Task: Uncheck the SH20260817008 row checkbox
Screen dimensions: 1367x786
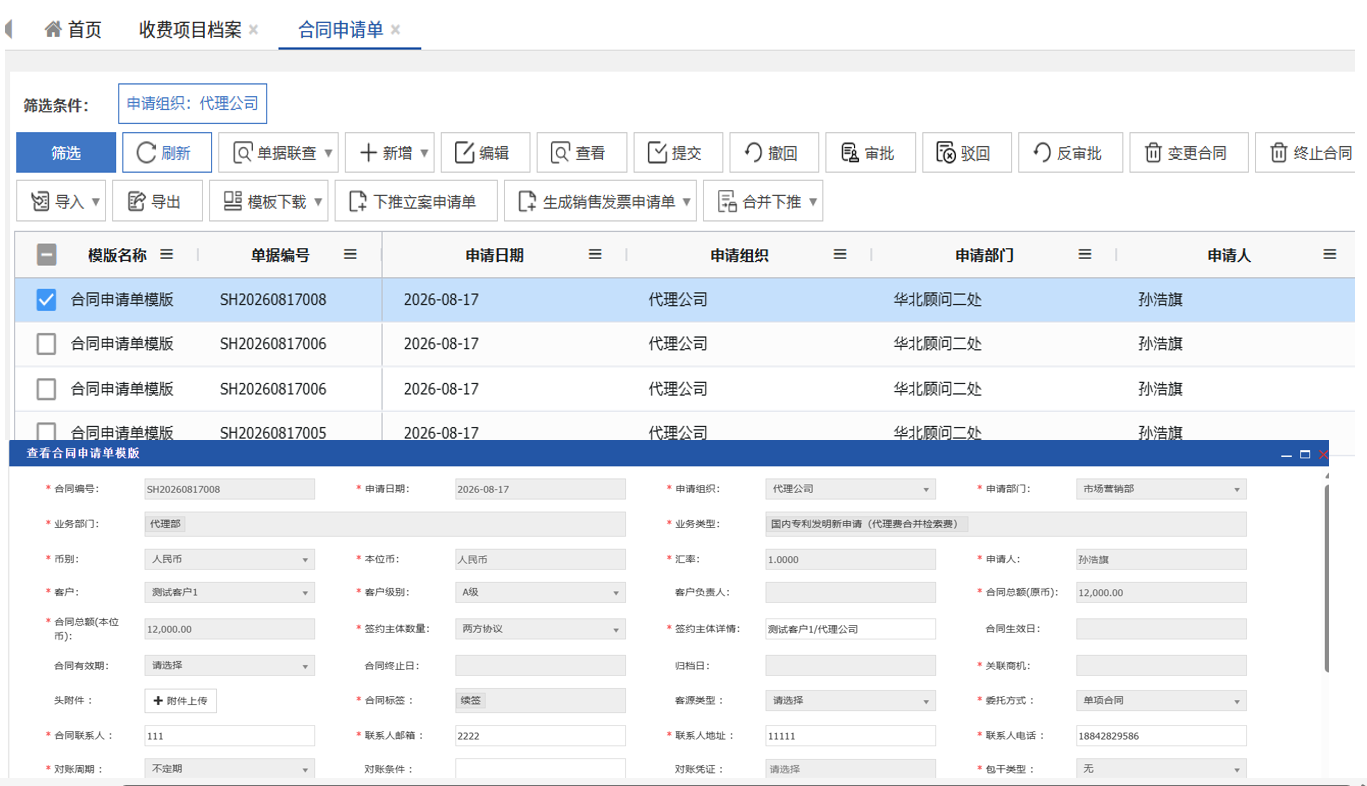Action: coord(46,300)
